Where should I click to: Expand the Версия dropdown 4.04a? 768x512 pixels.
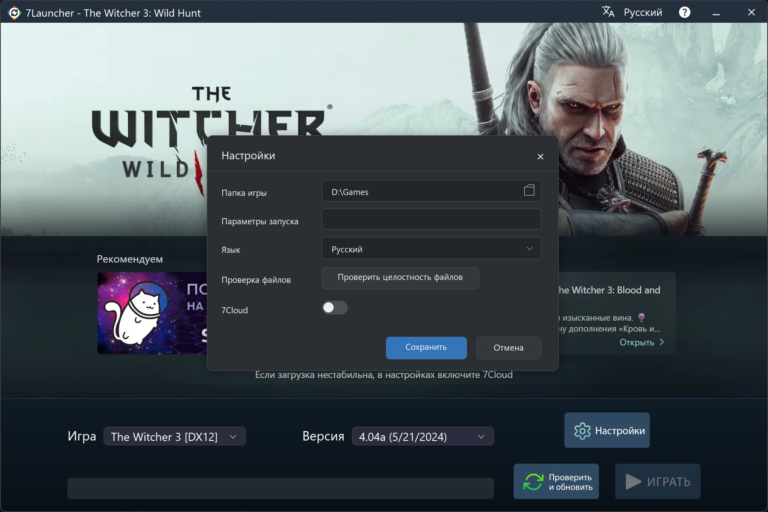tap(423, 437)
